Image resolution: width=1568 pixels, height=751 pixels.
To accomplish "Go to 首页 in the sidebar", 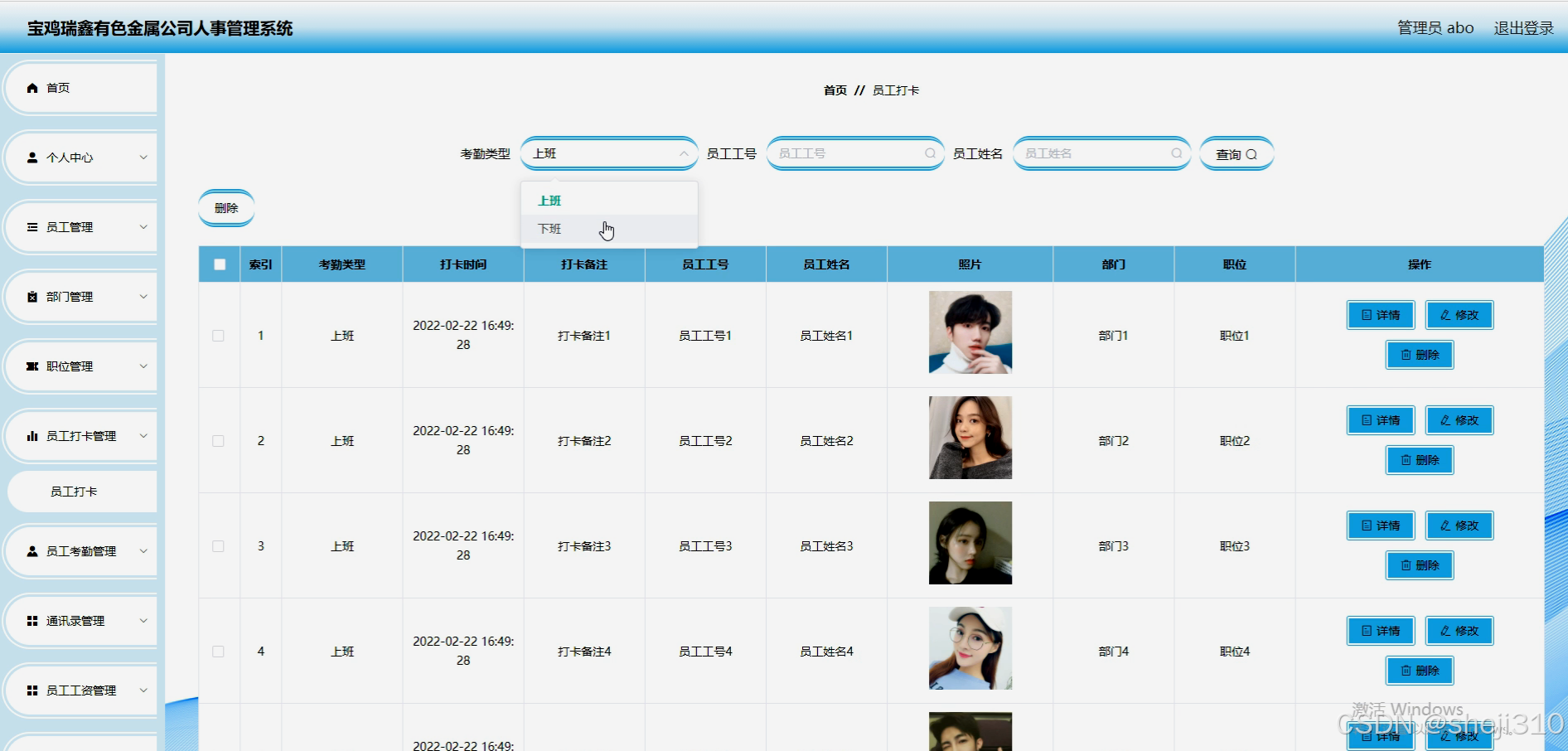I will click(x=80, y=88).
